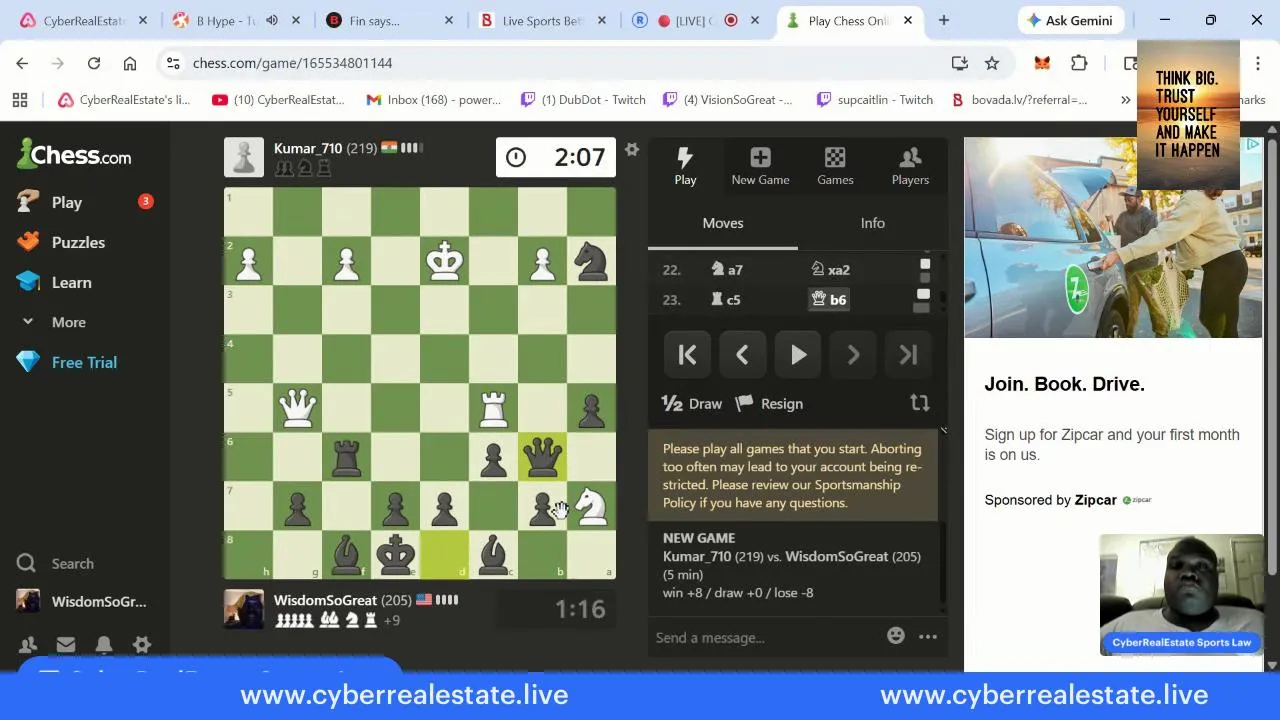The width and height of the screenshot is (1280, 720).
Task: Click the white rook on the board
Action: pos(493,408)
